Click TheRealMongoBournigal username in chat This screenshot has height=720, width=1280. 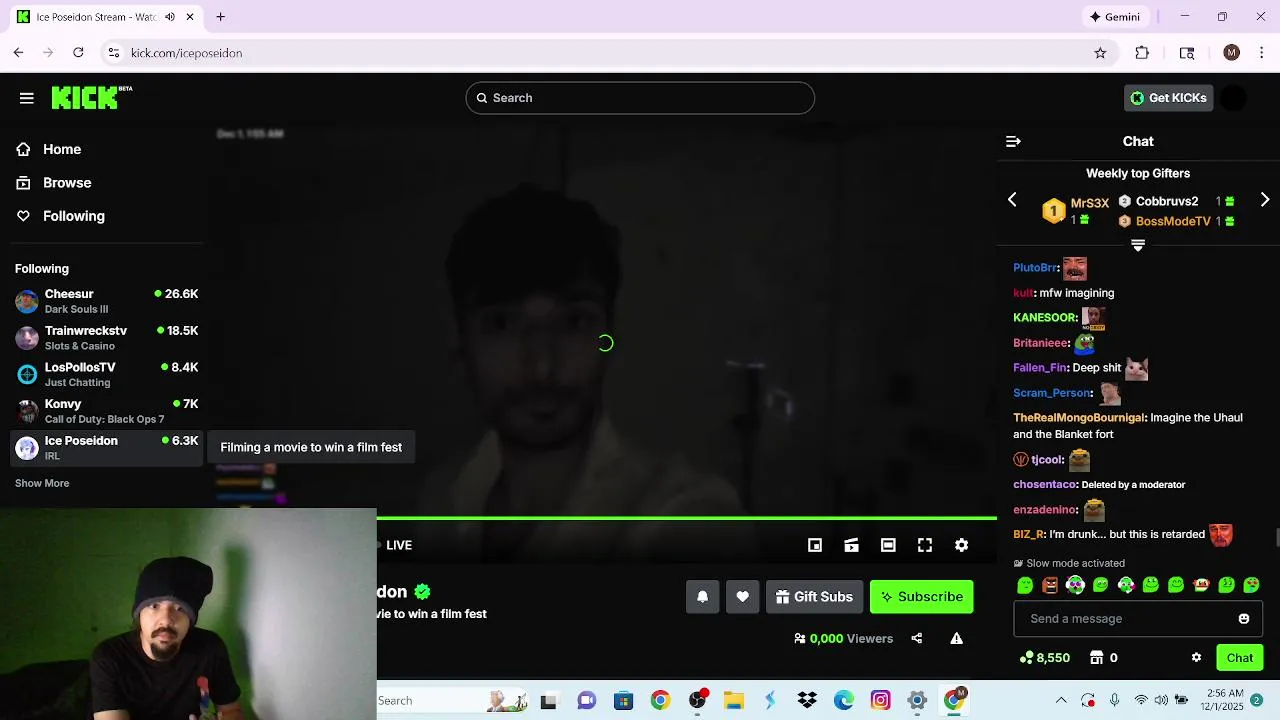(1078, 418)
